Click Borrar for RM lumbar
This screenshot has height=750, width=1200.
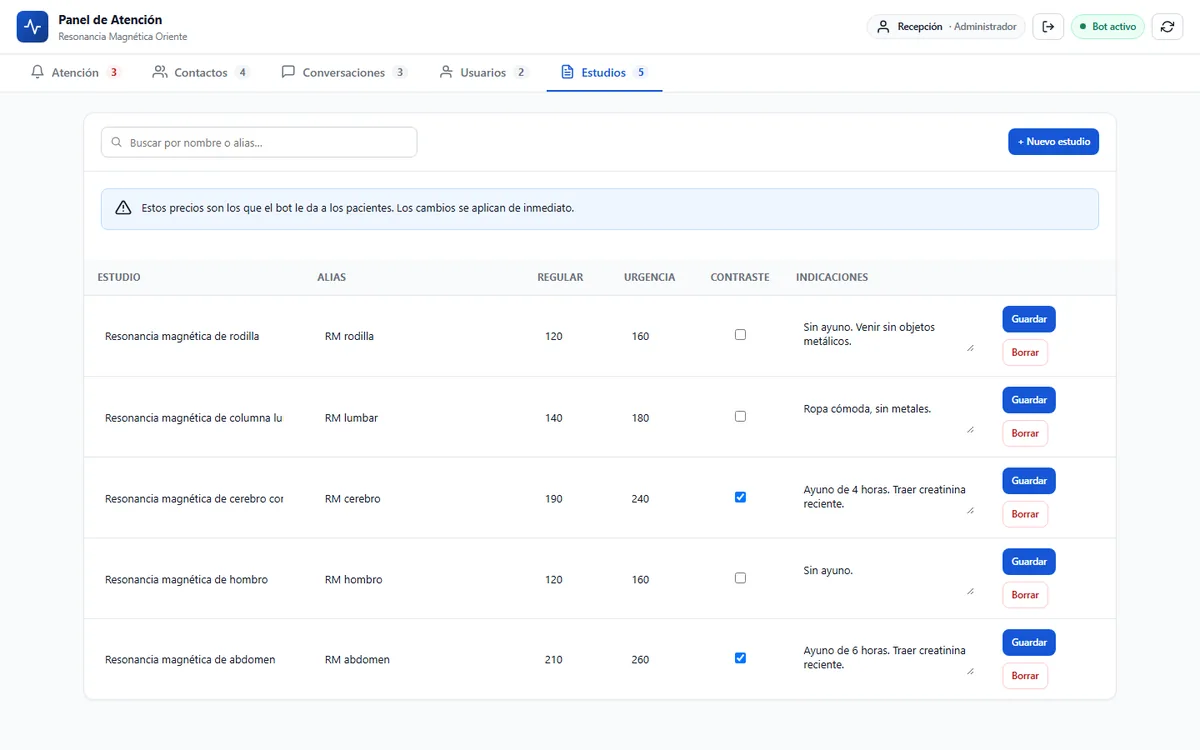tap(1025, 433)
